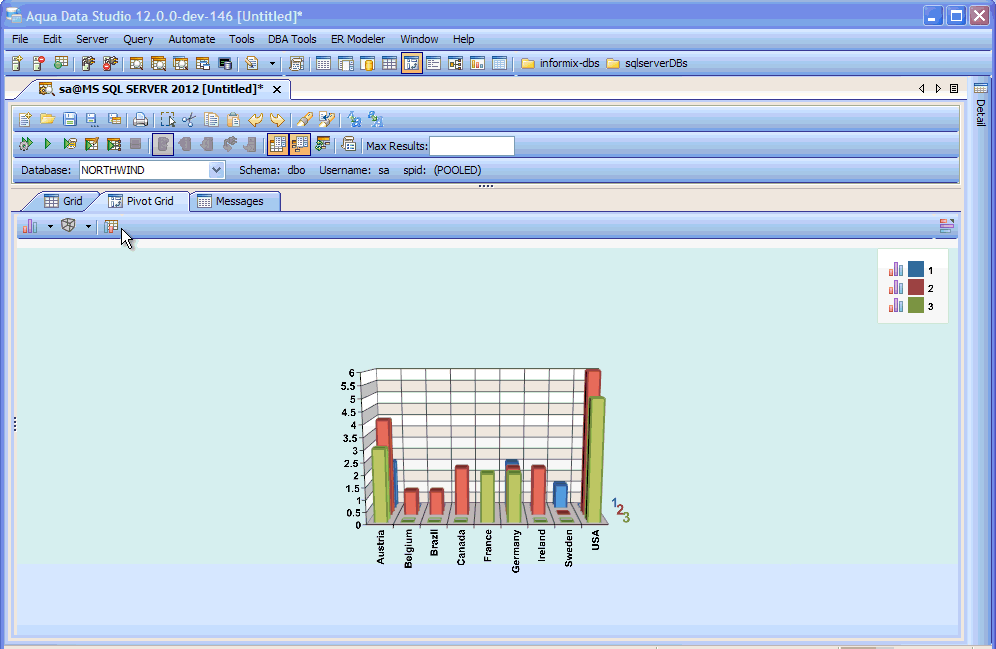Screen dimensions: 996x649
Task: Click the script output icon beside Max Results
Action: point(348,145)
